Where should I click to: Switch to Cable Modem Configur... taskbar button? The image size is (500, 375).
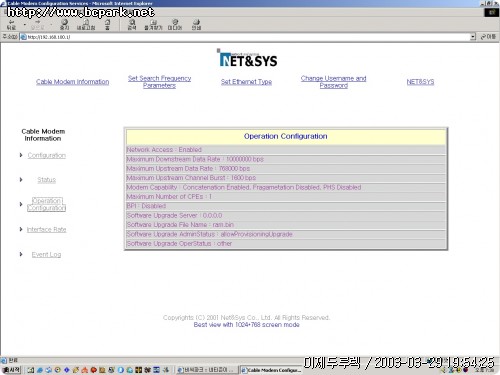coord(271,370)
